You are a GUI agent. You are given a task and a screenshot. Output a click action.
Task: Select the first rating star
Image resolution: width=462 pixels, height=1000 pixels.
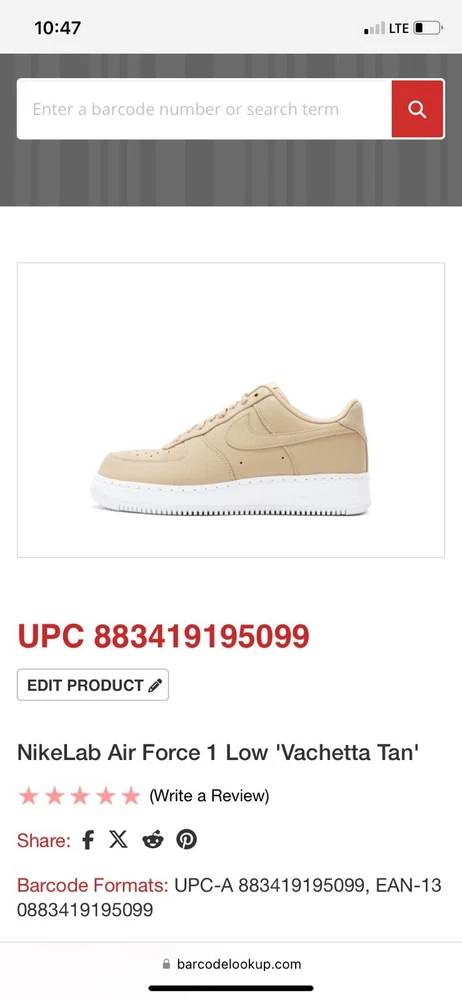[28, 795]
